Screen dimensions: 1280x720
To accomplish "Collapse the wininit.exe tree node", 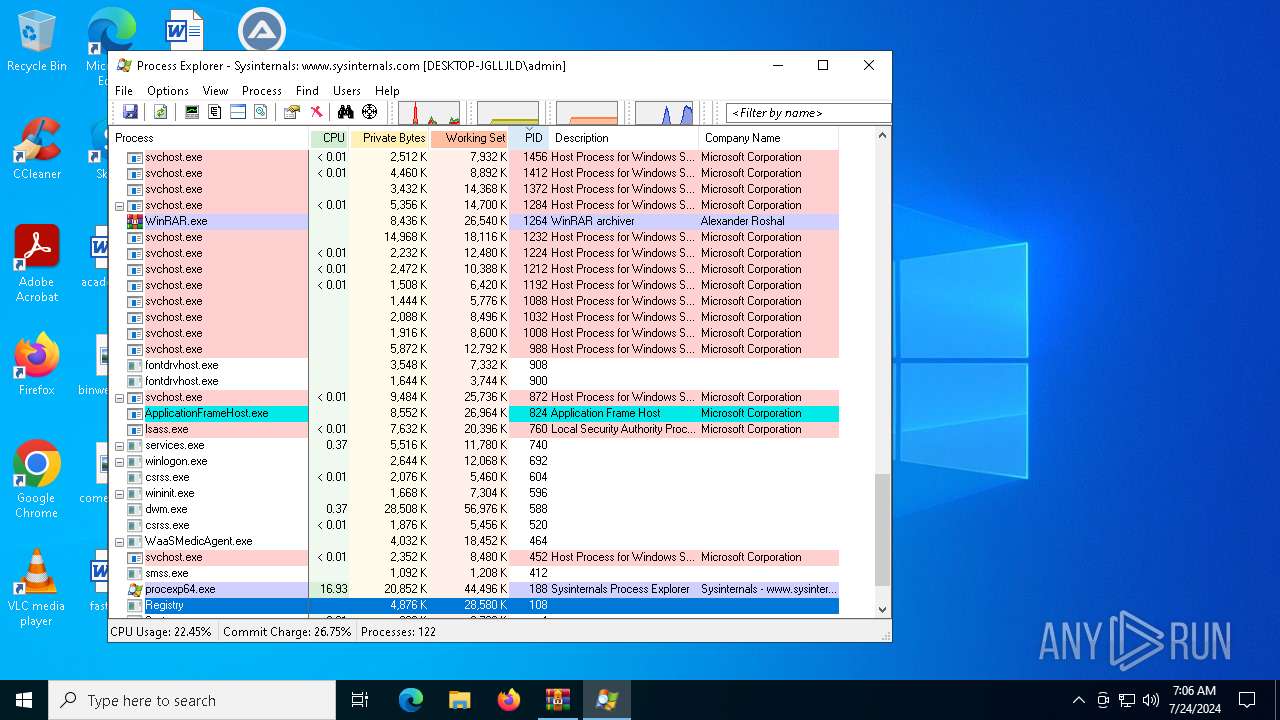I will pyautogui.click(x=119, y=493).
